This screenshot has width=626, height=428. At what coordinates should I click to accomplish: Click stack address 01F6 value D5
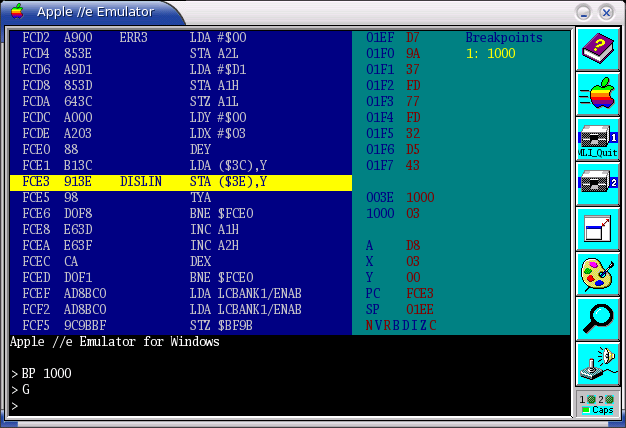393,149
